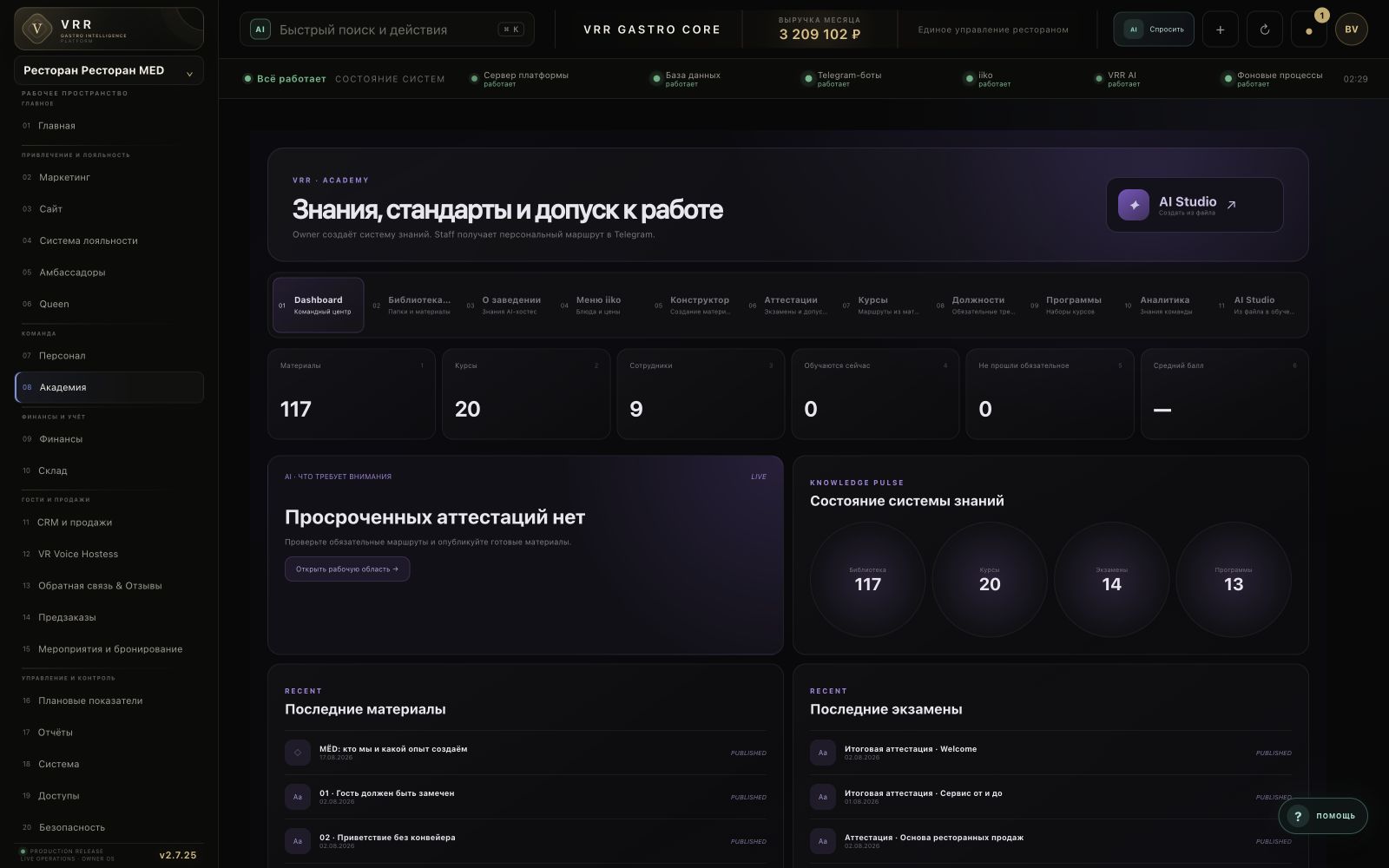Click the Материалы 117 stat card
The image size is (1389, 868).
click(x=352, y=394)
